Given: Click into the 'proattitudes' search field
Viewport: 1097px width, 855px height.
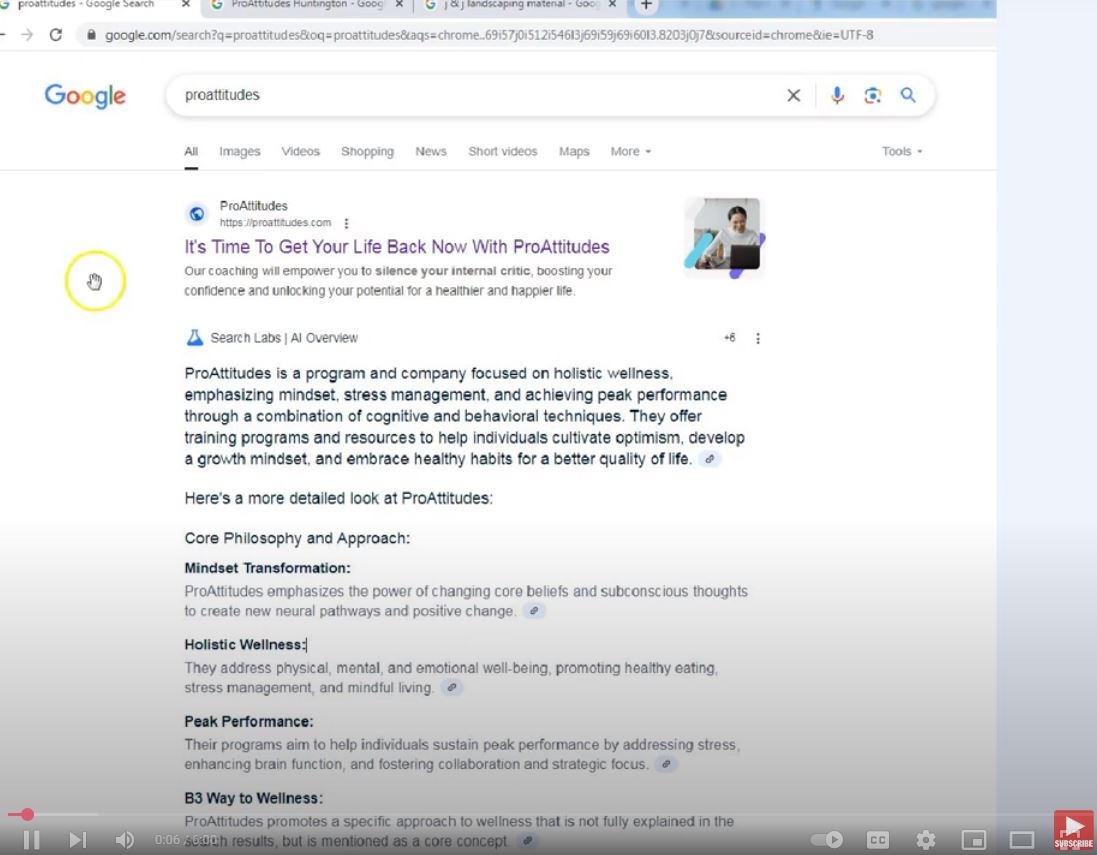Looking at the screenshot, I should [476, 95].
